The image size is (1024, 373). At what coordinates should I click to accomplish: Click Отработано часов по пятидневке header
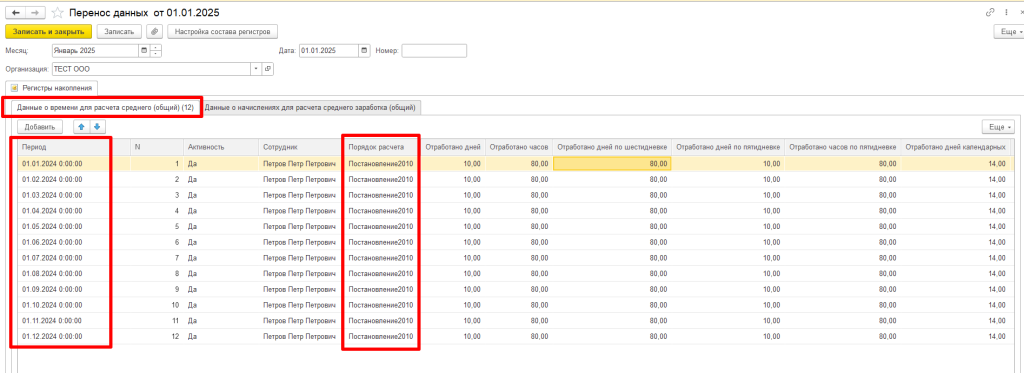pos(844,148)
